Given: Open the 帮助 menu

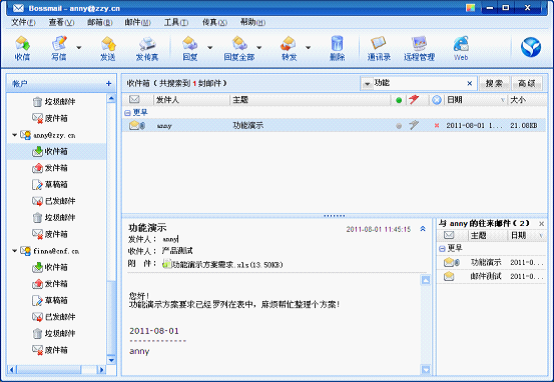Looking at the screenshot, I should click(x=253, y=23).
